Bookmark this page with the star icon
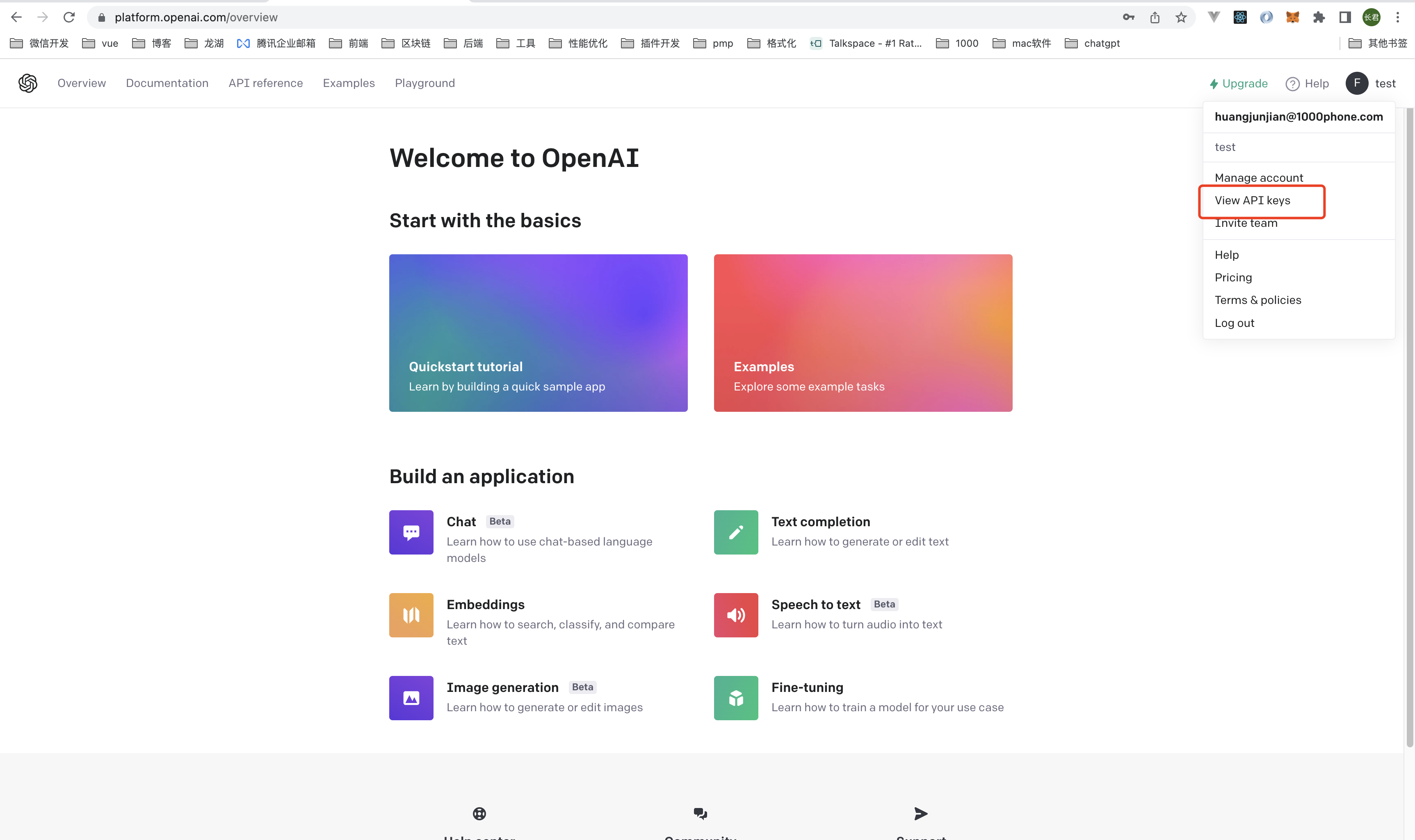This screenshot has width=1415, height=840. pos(1181,18)
